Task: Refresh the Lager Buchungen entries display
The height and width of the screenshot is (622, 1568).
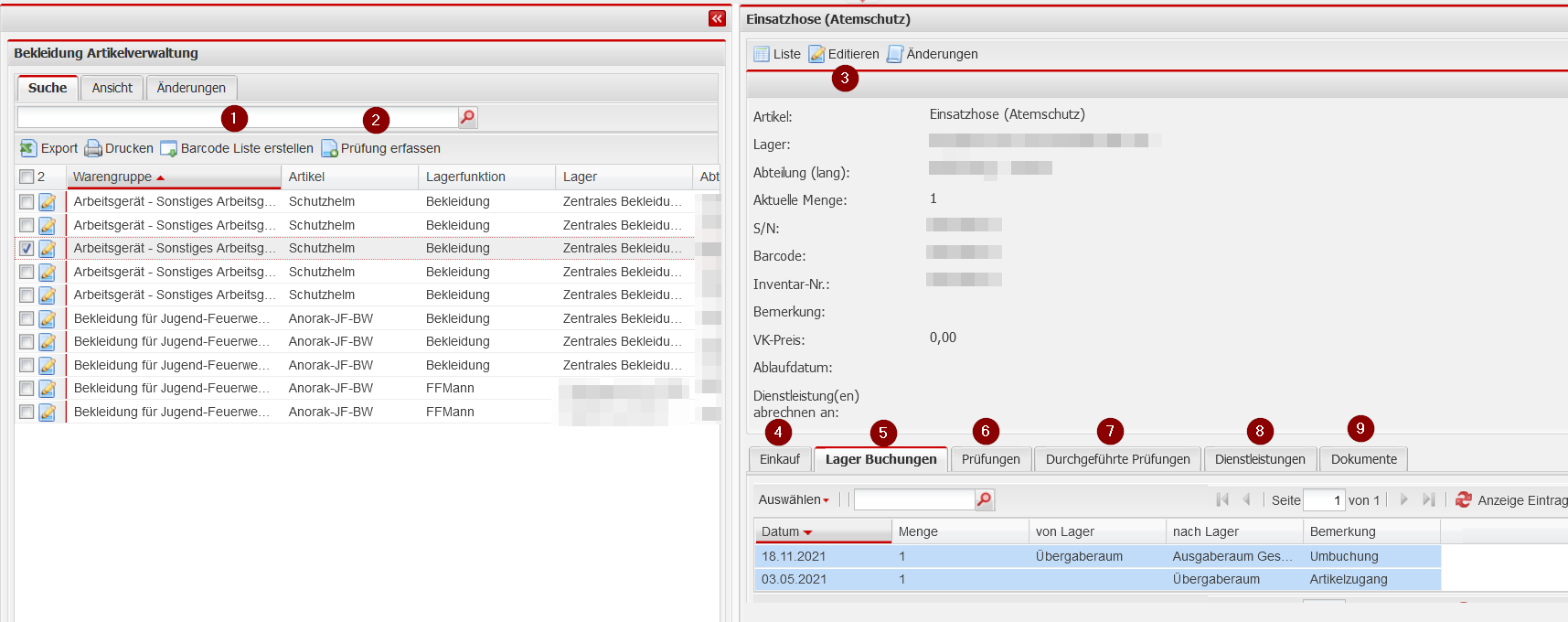Action: (x=1464, y=499)
